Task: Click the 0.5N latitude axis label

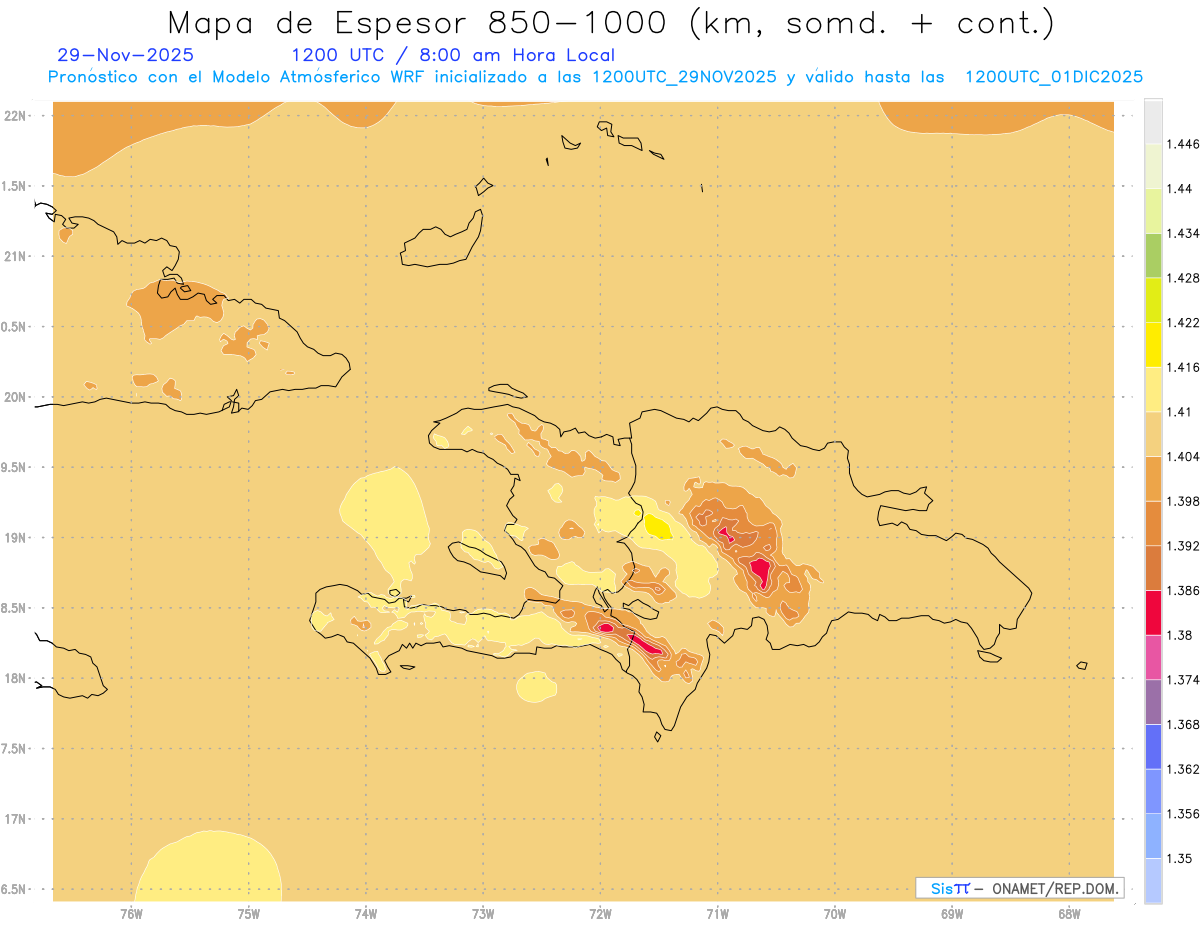Action: [x=15, y=327]
